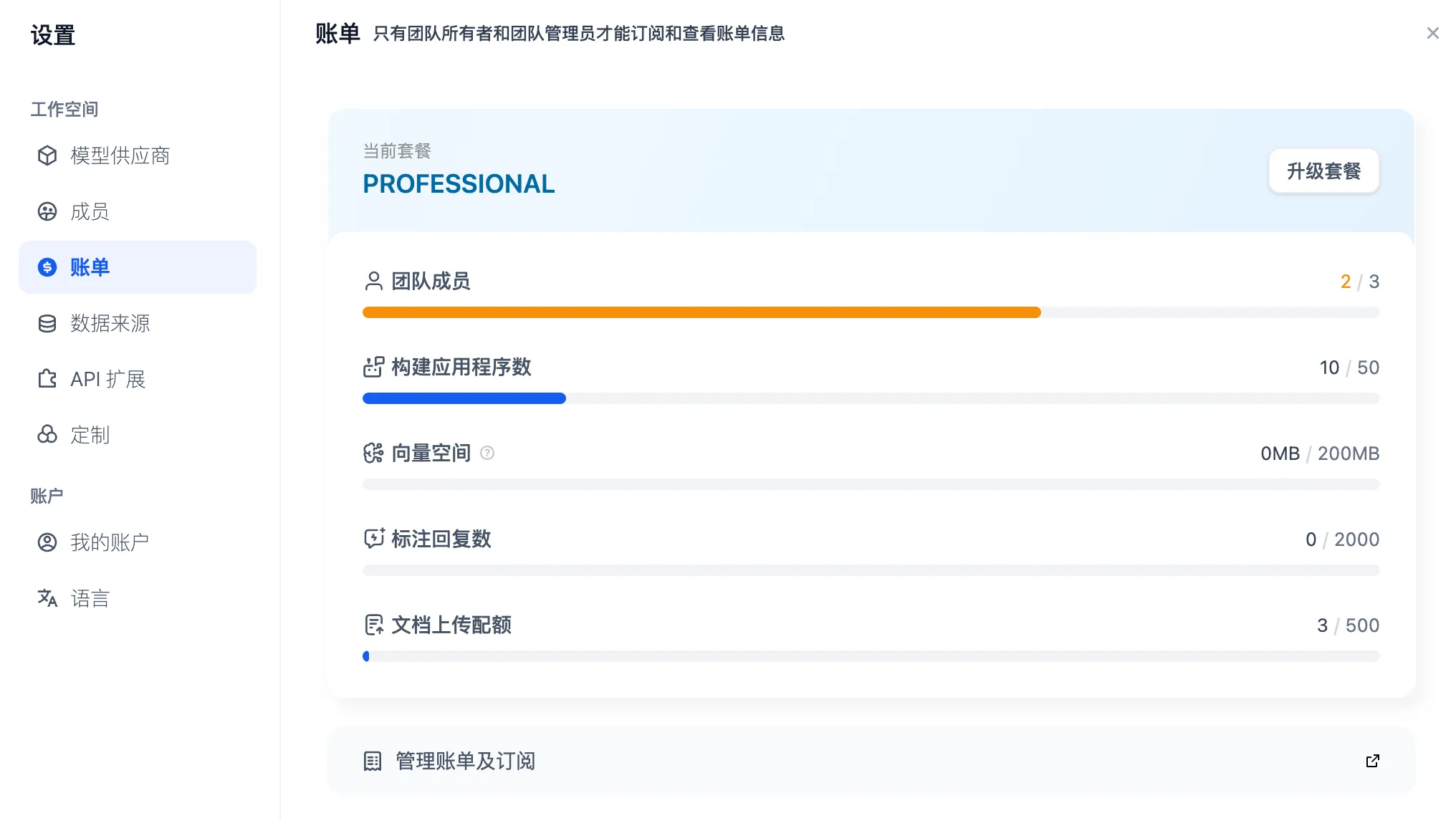Screen dimensions: 1456x821
Task: Go to 数据来源 settings
Action: [110, 323]
